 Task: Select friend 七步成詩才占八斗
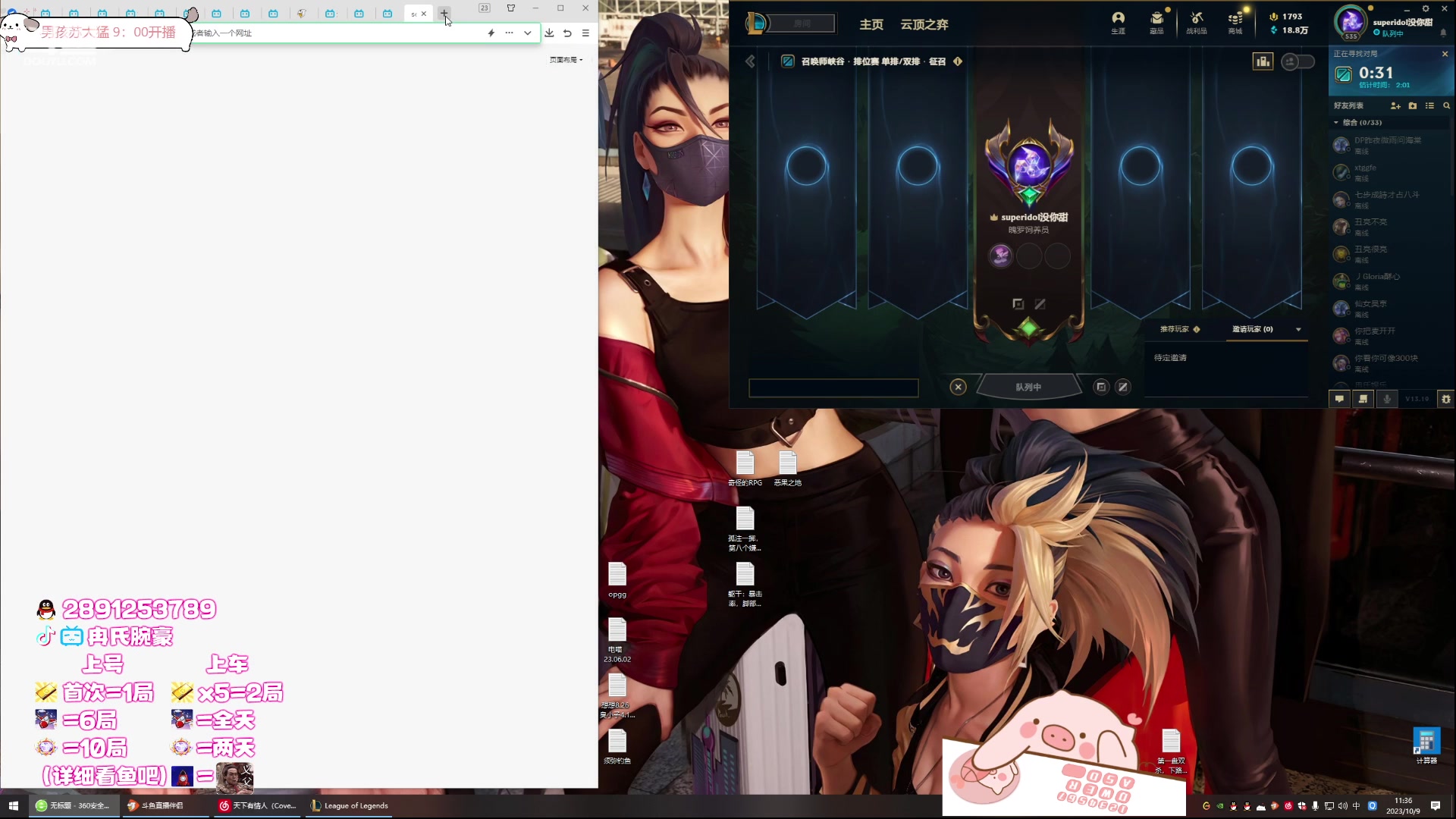point(1389,199)
